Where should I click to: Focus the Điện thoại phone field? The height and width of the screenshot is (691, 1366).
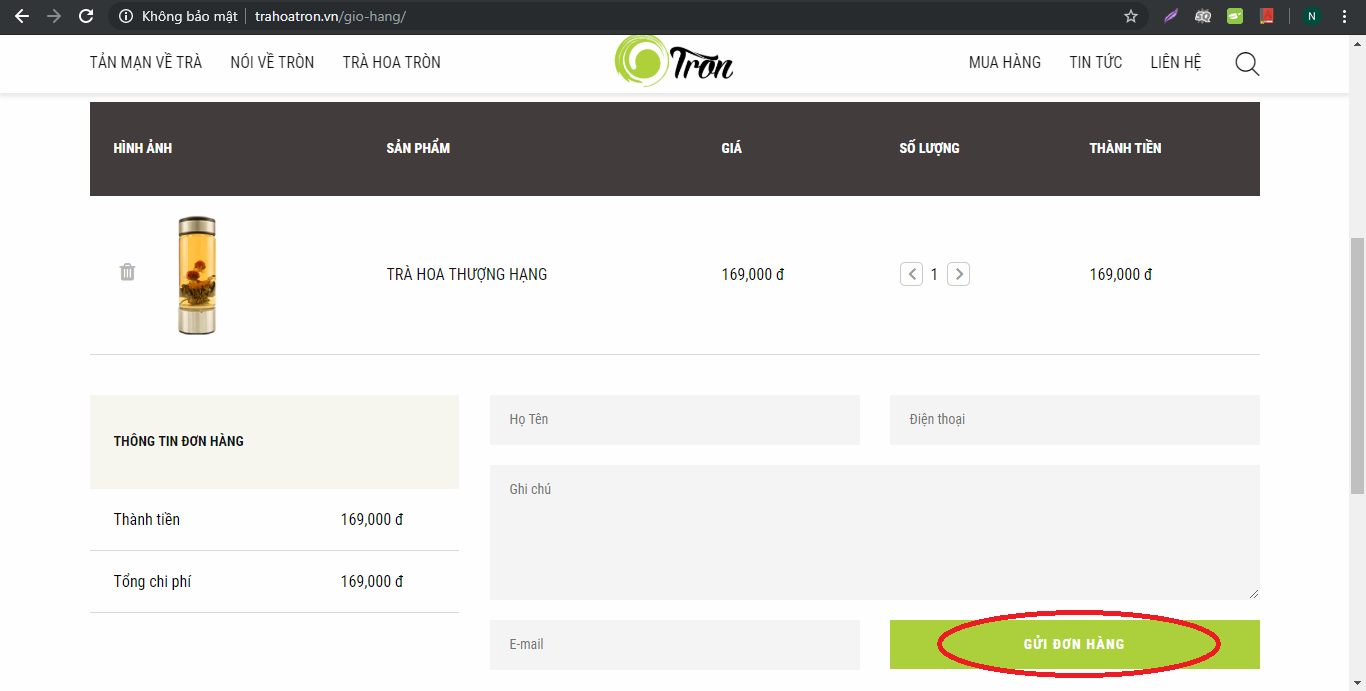point(1074,420)
